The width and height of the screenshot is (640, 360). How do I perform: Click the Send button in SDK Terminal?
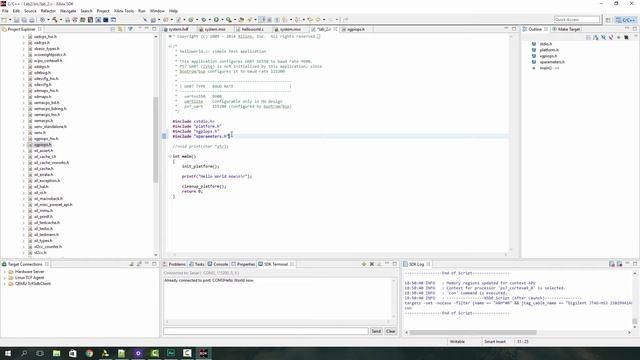click(376, 331)
